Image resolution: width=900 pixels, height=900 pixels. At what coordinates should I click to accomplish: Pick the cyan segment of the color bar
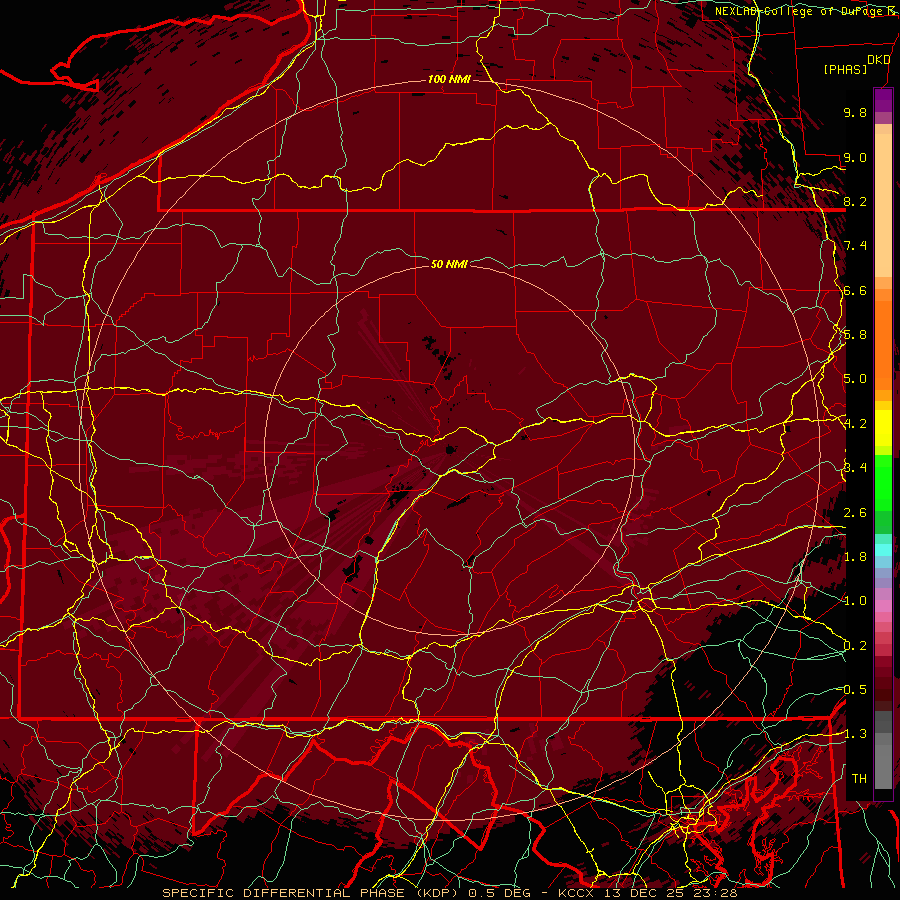[x=883, y=550]
